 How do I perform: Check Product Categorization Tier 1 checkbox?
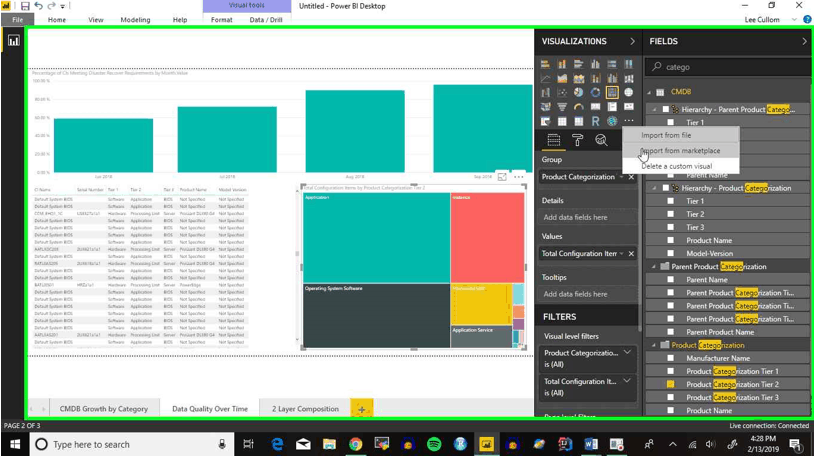[x=670, y=371]
